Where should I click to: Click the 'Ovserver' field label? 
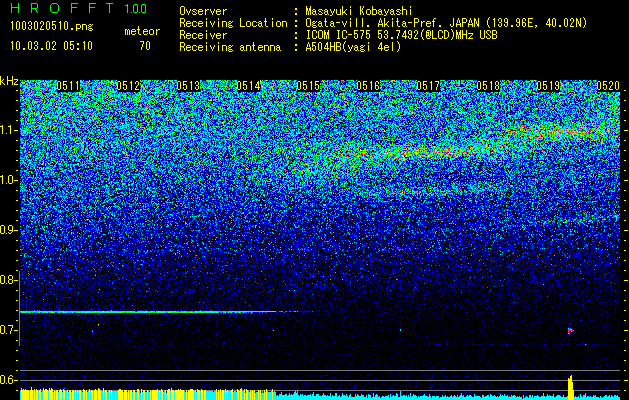[x=203, y=12]
